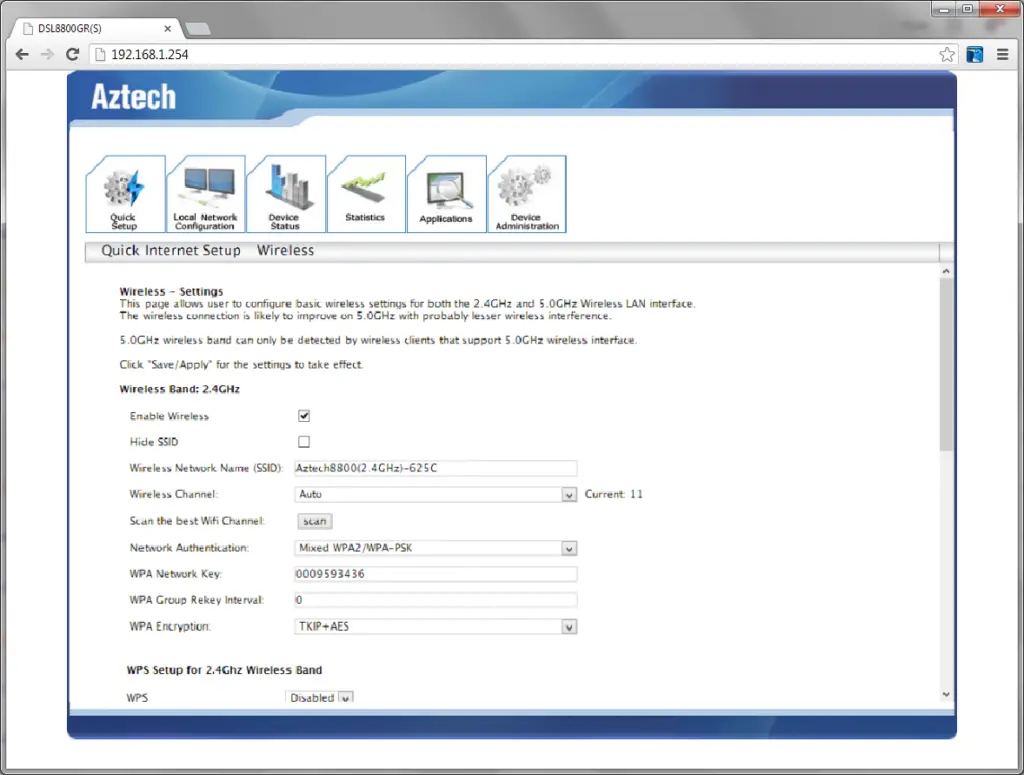Click the 'Current: 11' channel text
This screenshot has height=775, width=1024.
[x=614, y=494]
